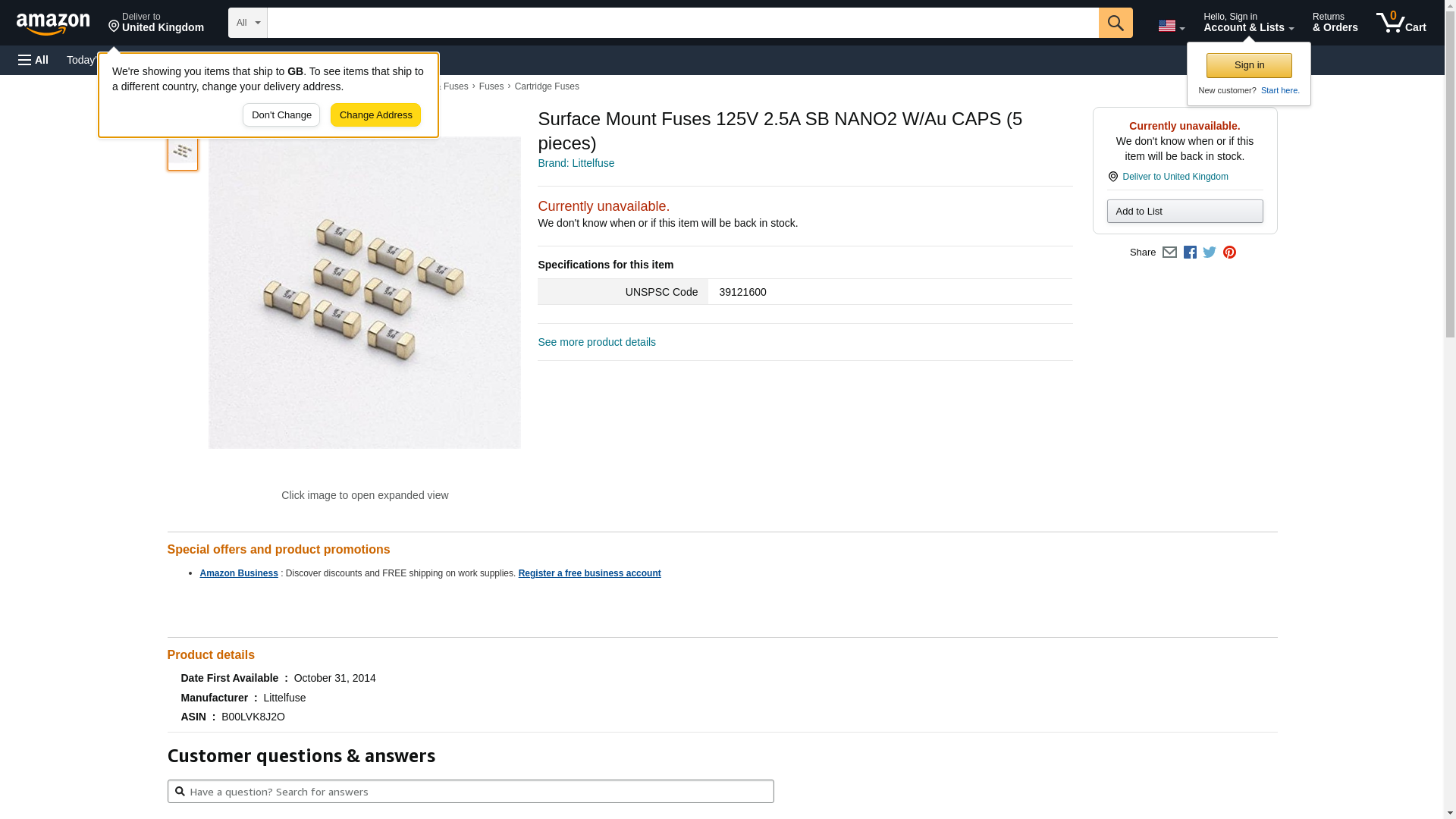1456x819 pixels.
Task: Open Returns & Orders
Action: 1335,23
